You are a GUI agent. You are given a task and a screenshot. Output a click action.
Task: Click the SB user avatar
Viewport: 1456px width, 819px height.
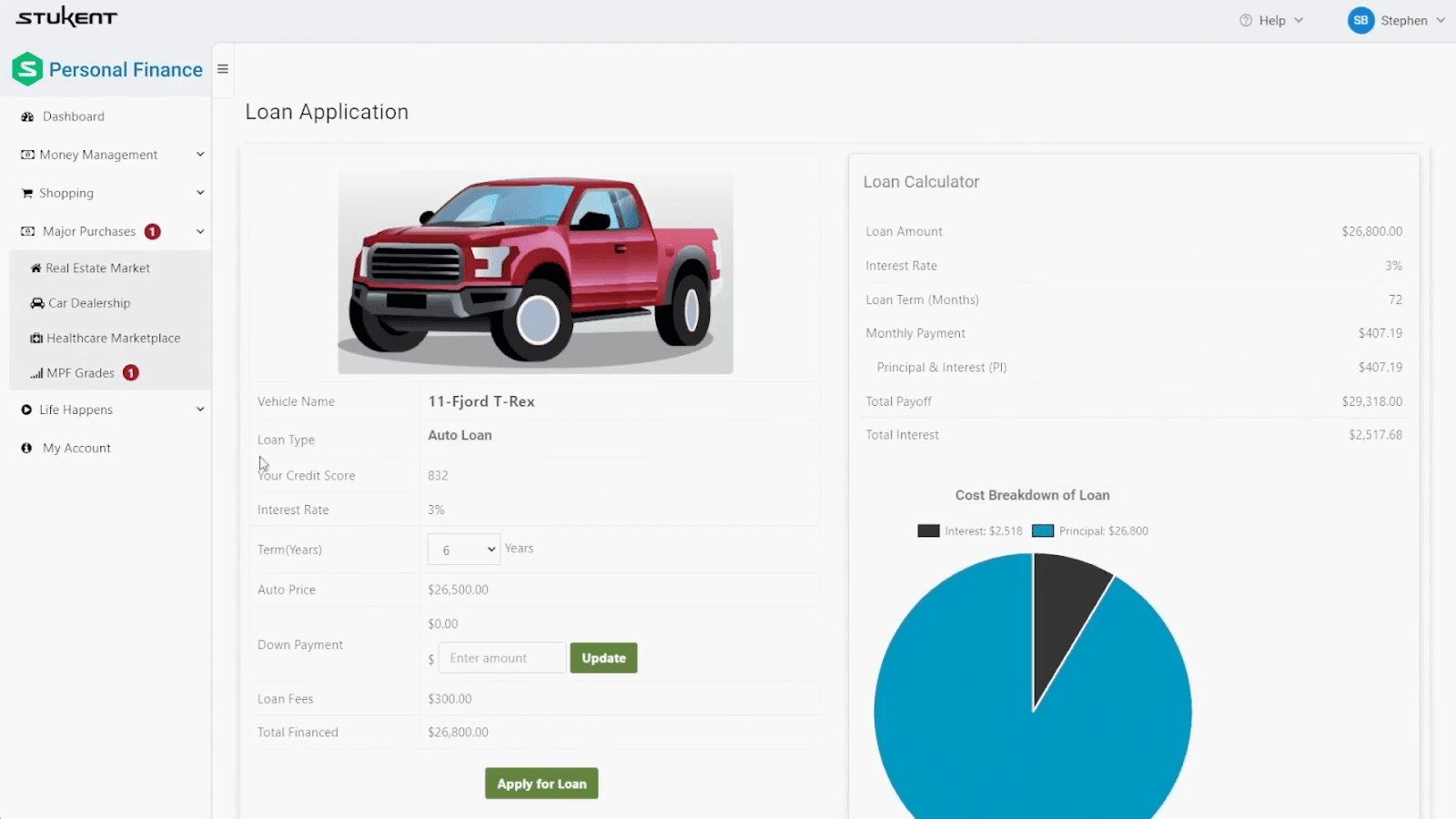click(1360, 20)
